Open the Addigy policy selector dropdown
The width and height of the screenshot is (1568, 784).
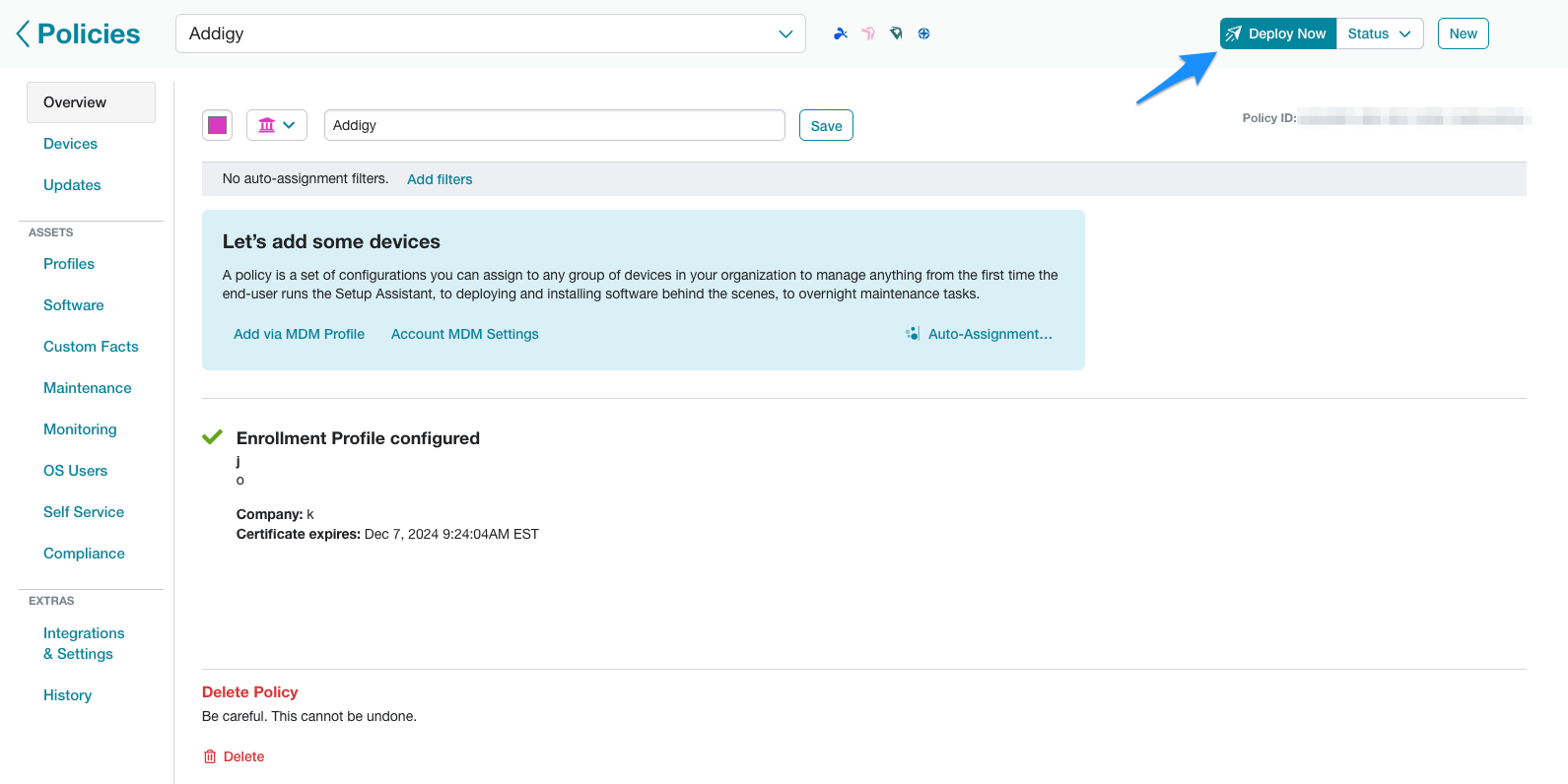[x=491, y=33]
